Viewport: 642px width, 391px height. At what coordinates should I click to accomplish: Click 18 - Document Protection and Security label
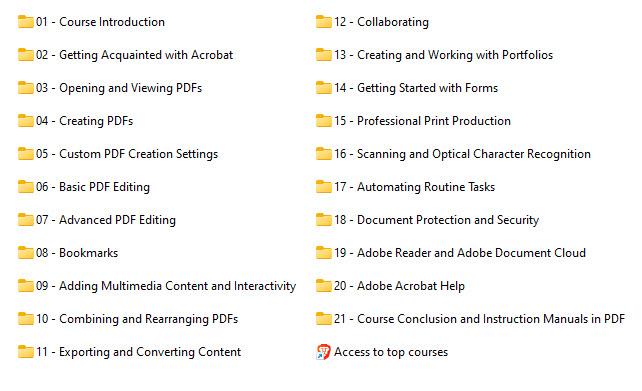point(436,220)
